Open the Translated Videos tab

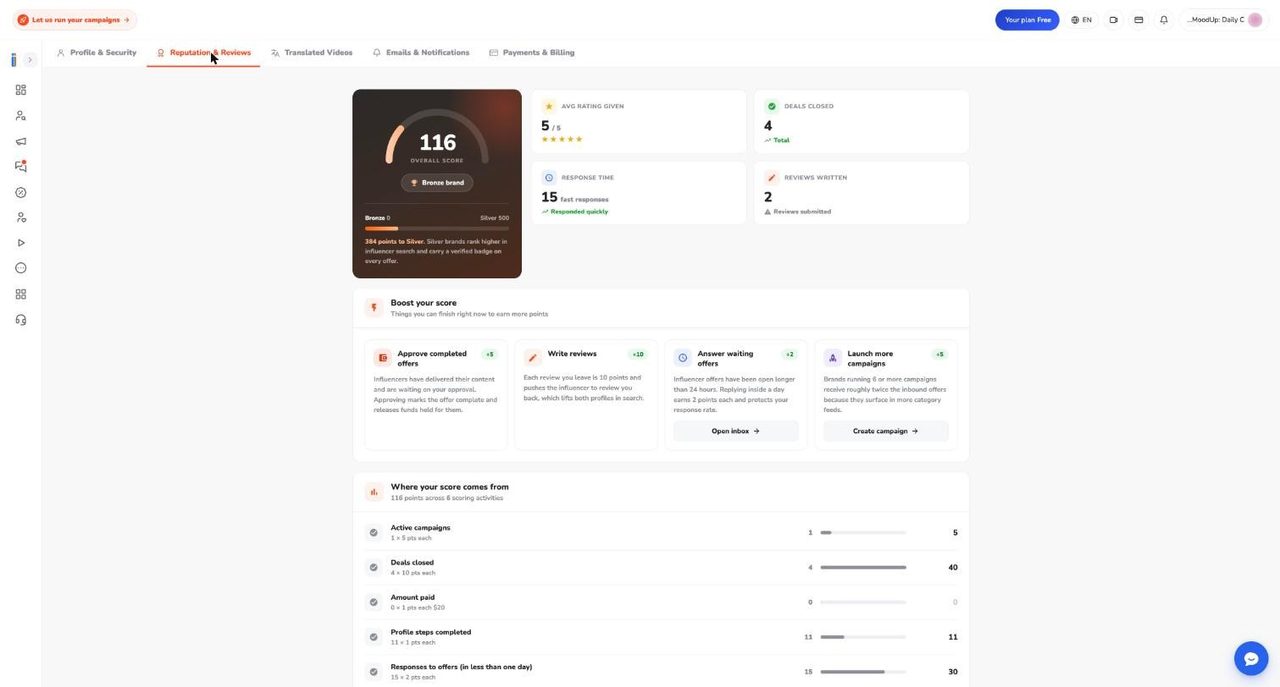(x=311, y=53)
